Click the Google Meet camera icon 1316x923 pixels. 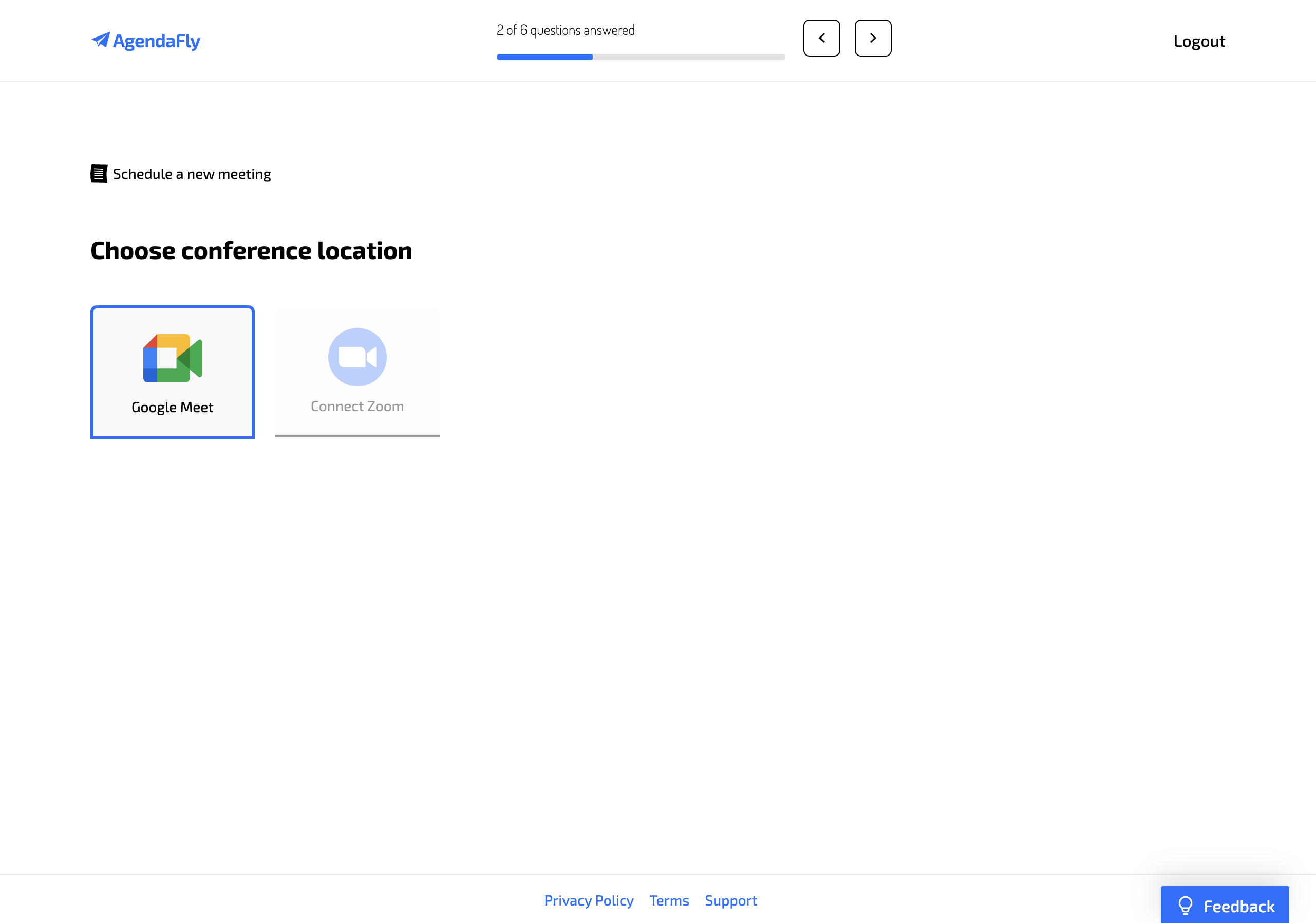pyautogui.click(x=173, y=358)
